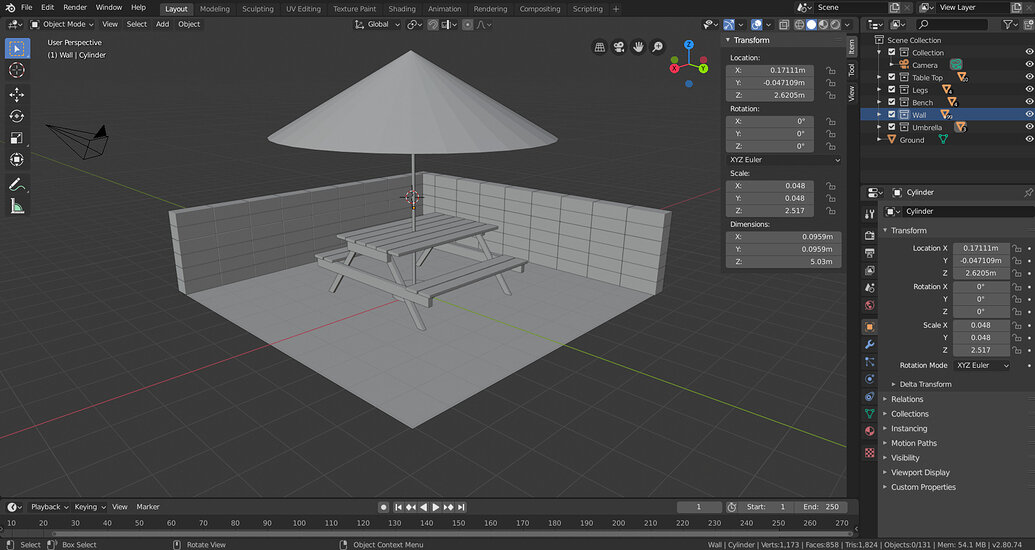Open the Object properties tab icon
Viewport: 1035px width, 550px height.
[869, 327]
